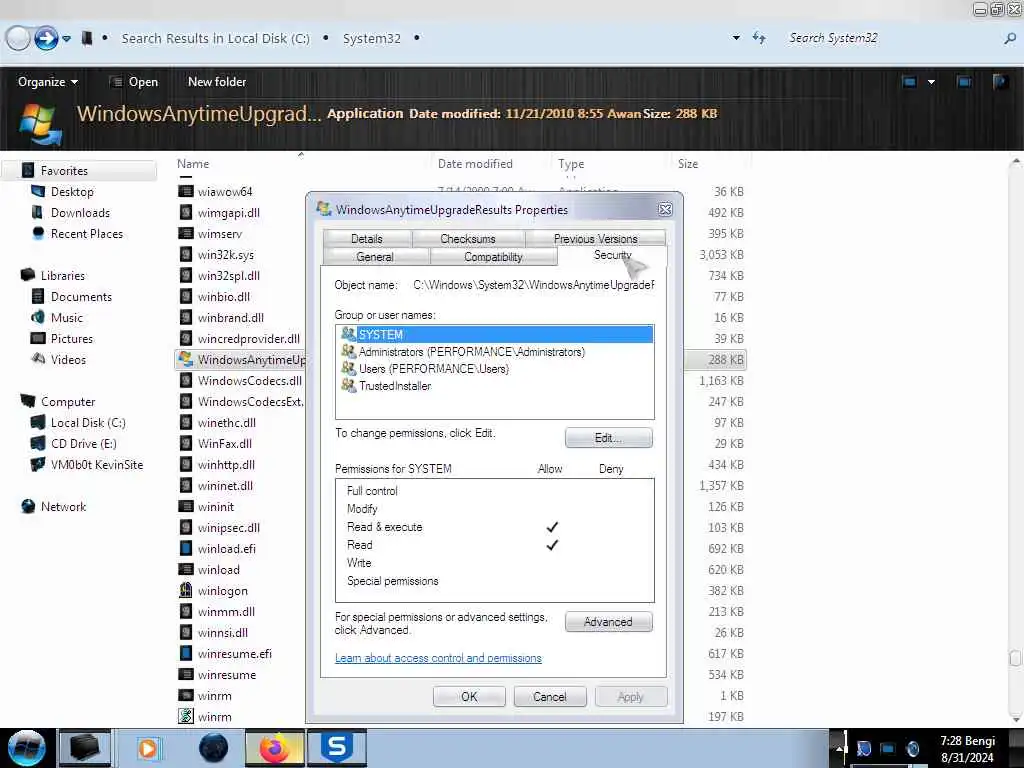1024x768 pixels.
Task: Open the view options dropdown arrow
Action: pyautogui.click(x=931, y=82)
